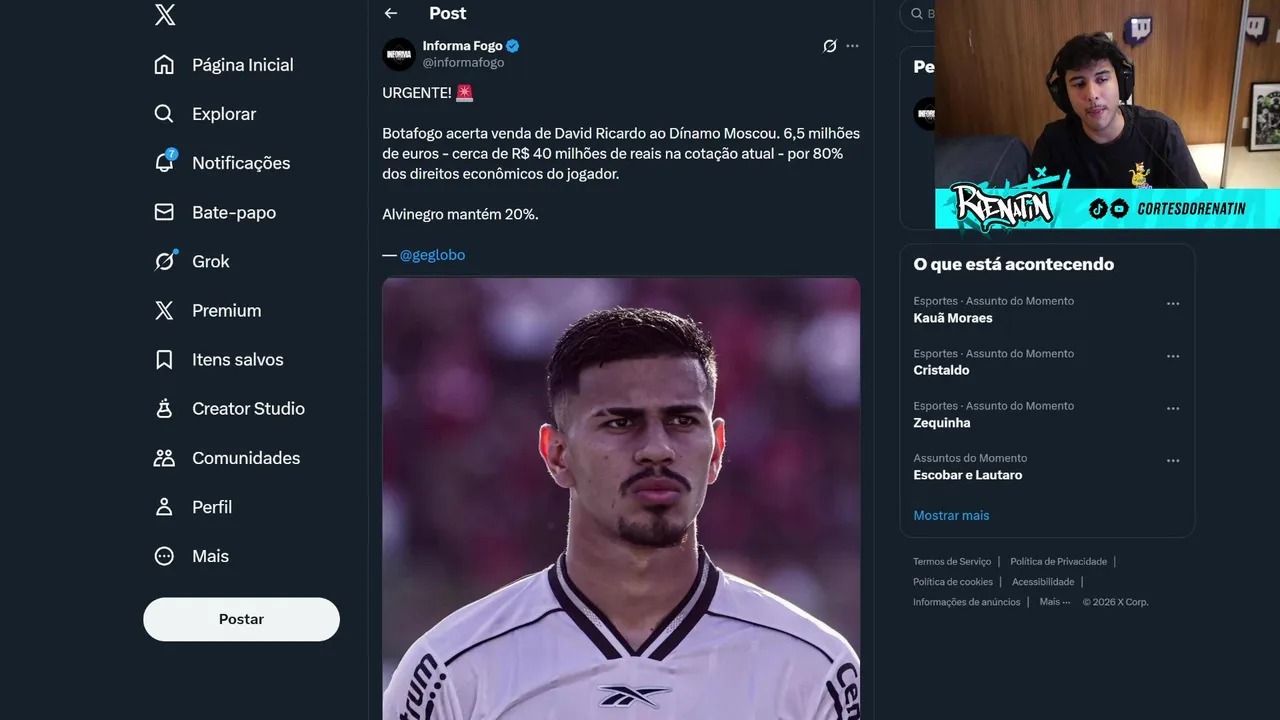Screen dimensions: 1280x720
Task: Click the X logo icon
Action: click(x=165, y=15)
